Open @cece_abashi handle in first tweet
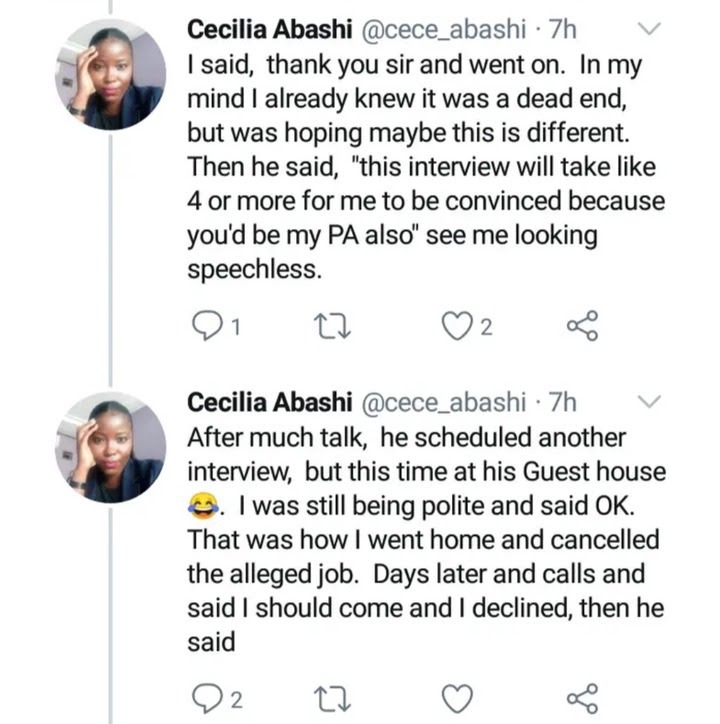This screenshot has width=720, height=724. tap(443, 30)
